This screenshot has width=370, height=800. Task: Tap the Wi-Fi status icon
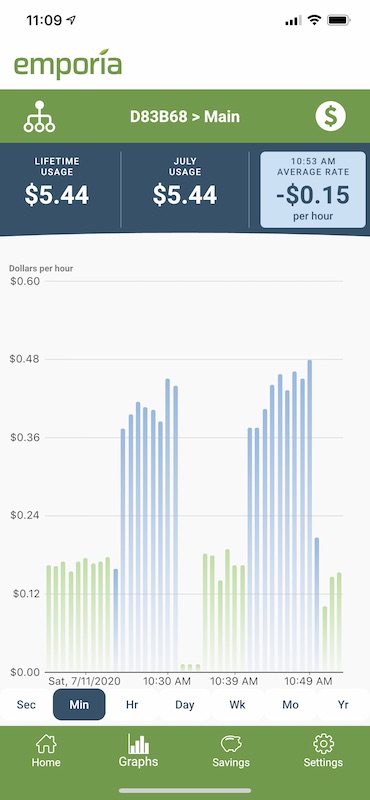(x=314, y=20)
